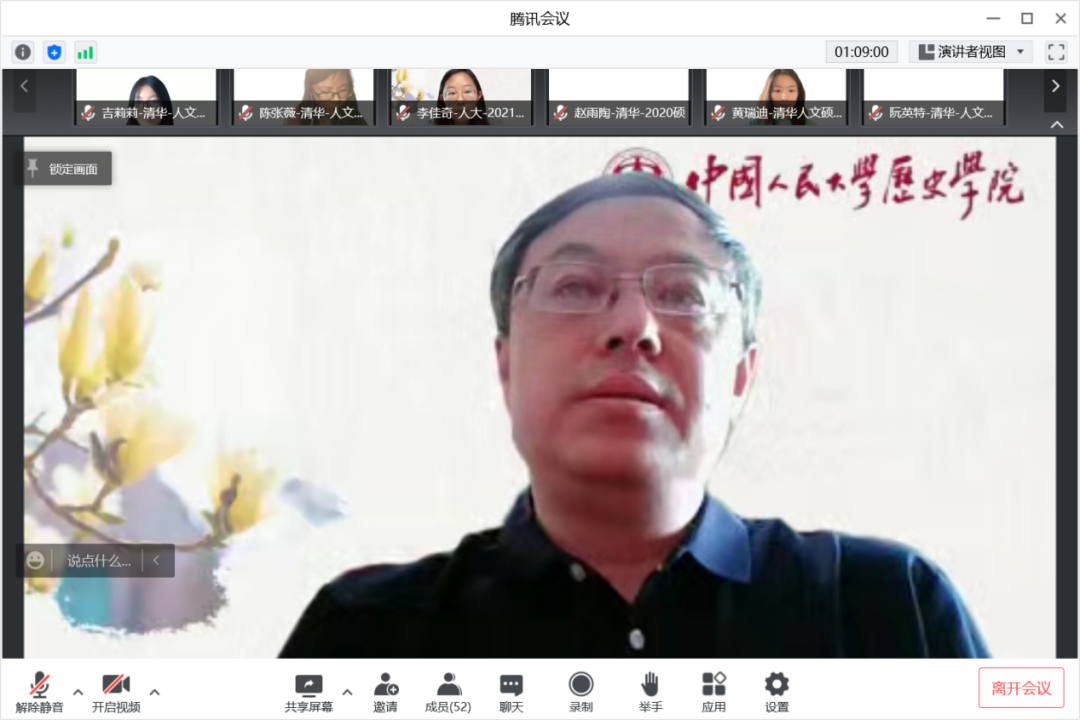Click 共享屏幕 share screen

pos(308,692)
